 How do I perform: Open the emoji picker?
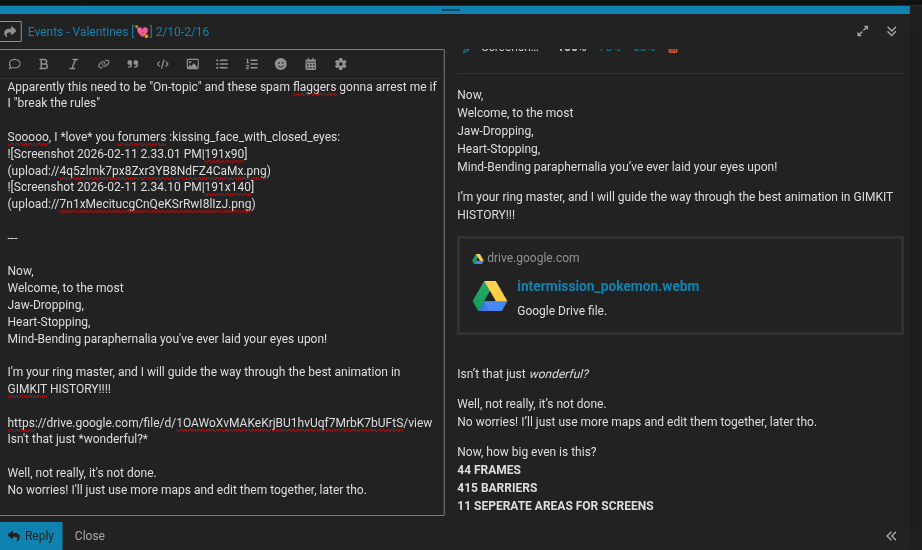tap(281, 64)
